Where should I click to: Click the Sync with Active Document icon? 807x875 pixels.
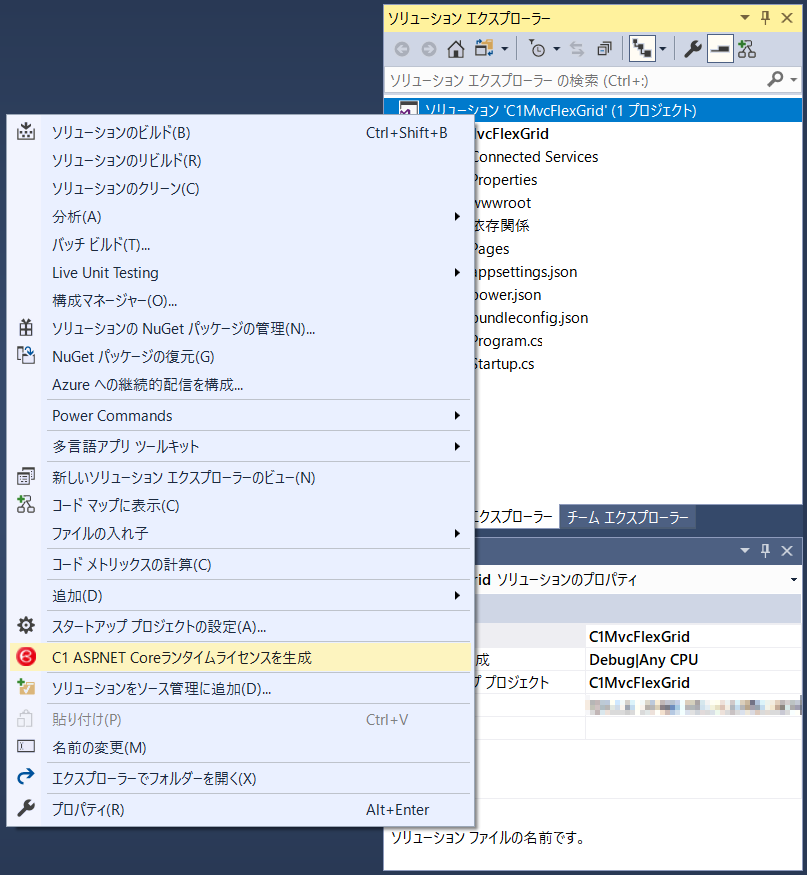pos(577,50)
